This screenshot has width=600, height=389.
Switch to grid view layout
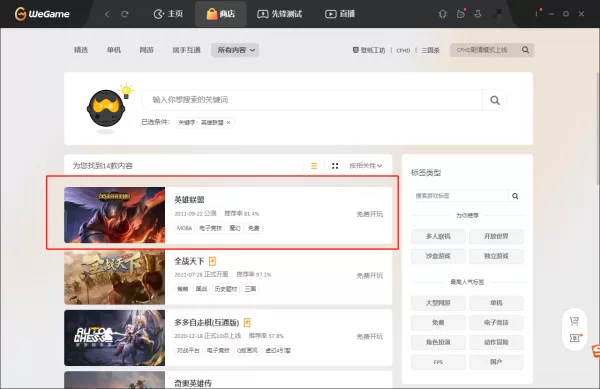point(335,166)
